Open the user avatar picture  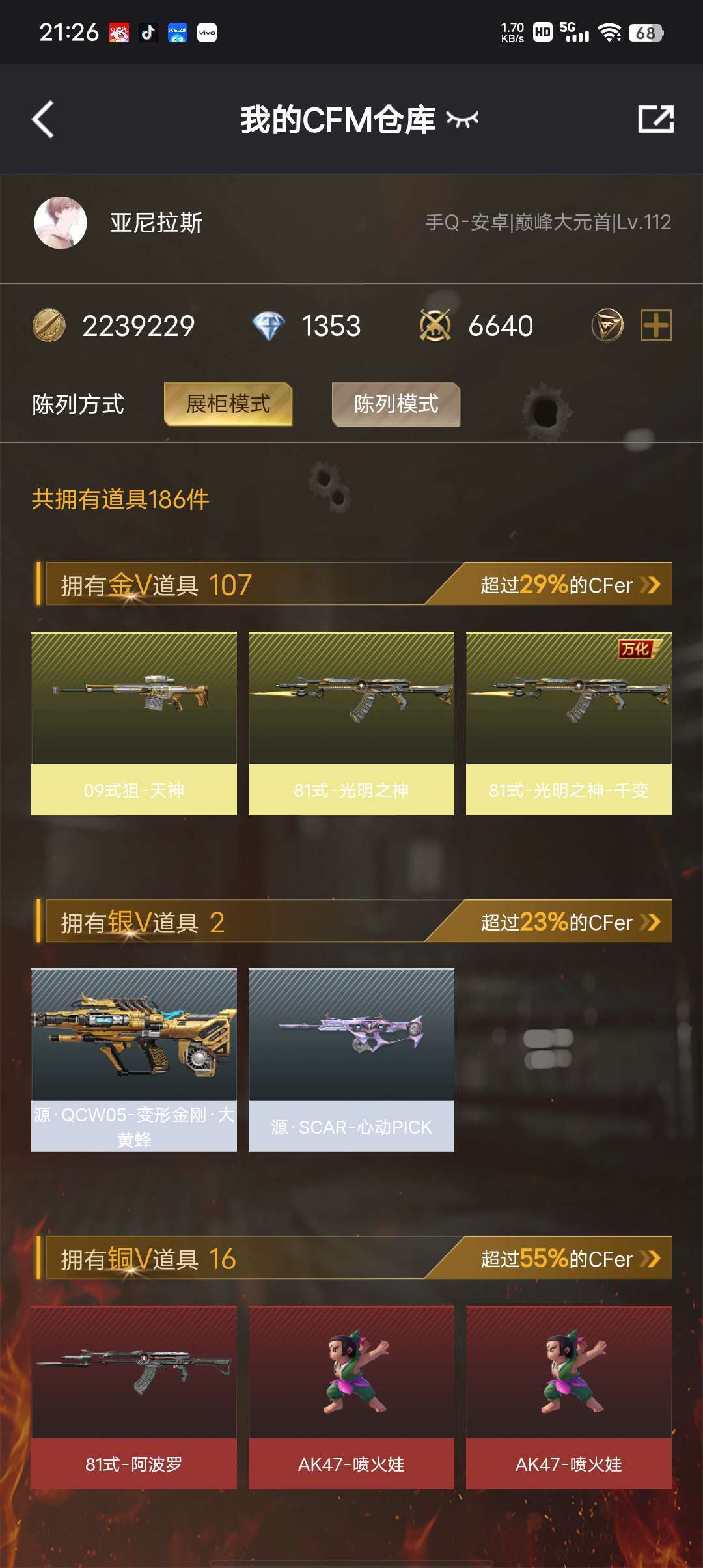(60, 223)
